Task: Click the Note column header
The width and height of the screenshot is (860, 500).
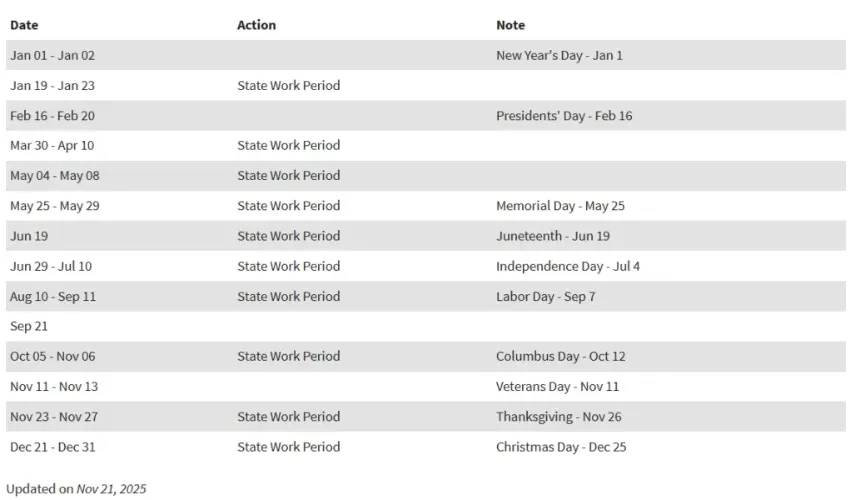Action: click(510, 25)
